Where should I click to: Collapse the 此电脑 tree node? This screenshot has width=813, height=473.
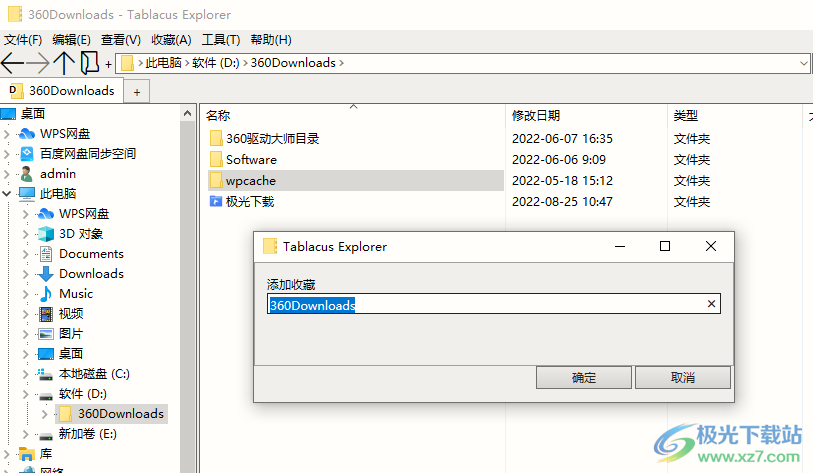[x=6, y=193]
